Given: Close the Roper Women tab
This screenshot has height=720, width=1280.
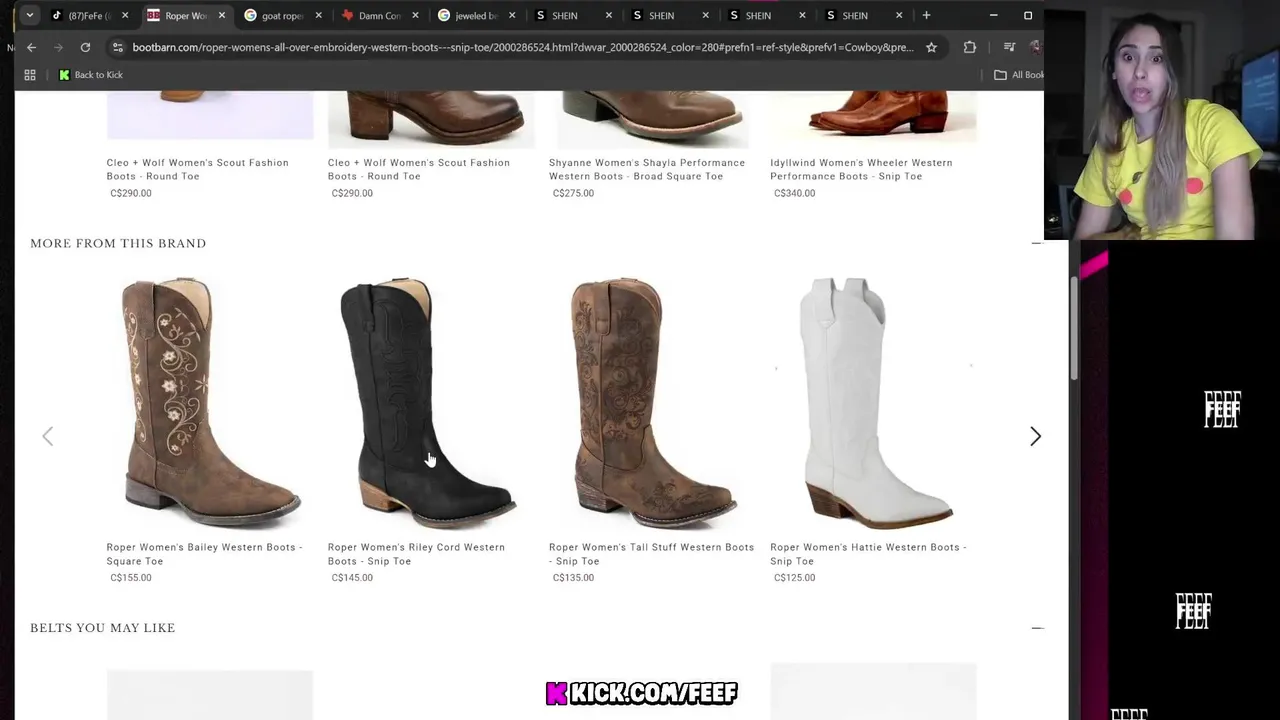Looking at the screenshot, I should pyautogui.click(x=222, y=15).
